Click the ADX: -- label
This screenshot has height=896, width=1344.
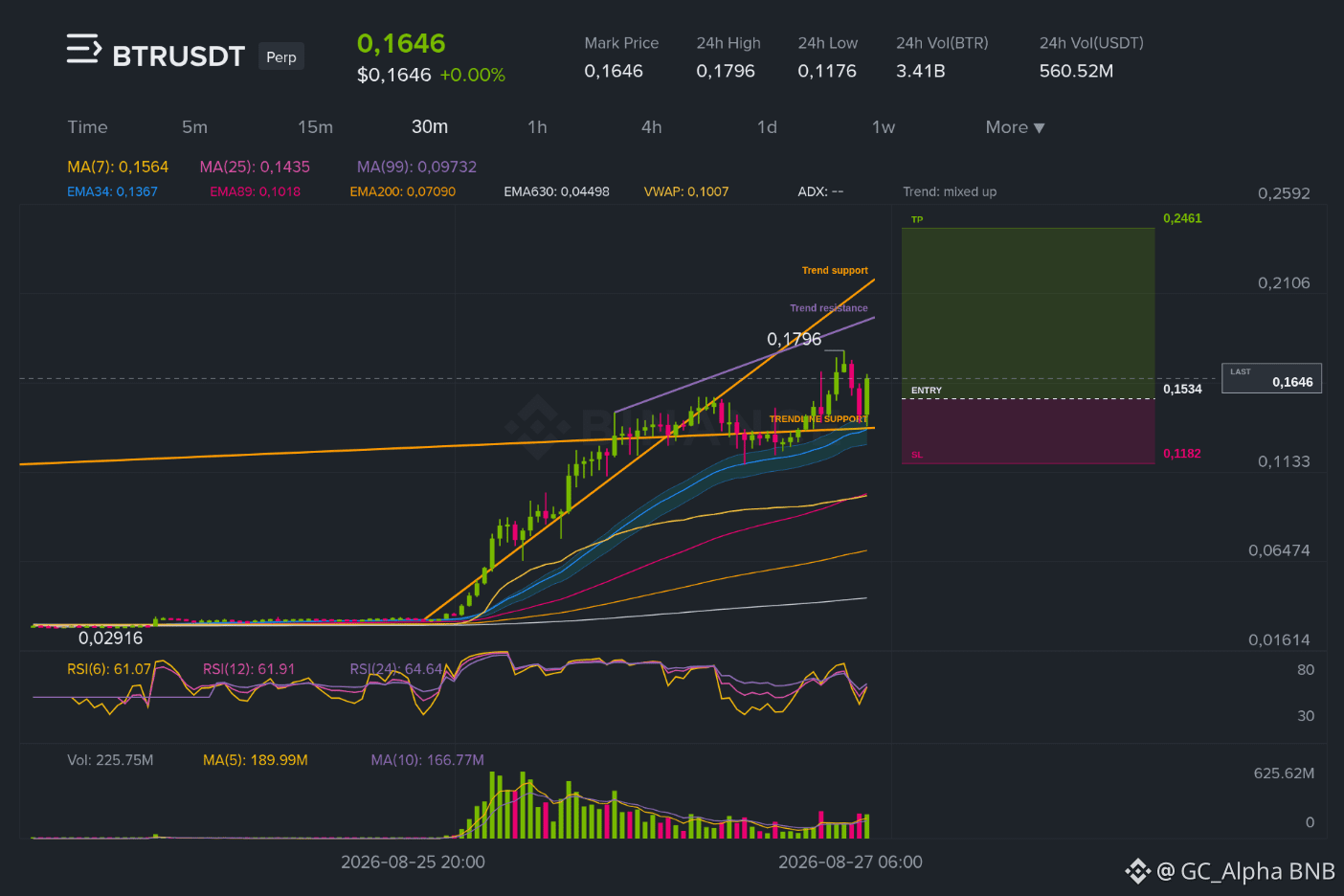pos(820,191)
